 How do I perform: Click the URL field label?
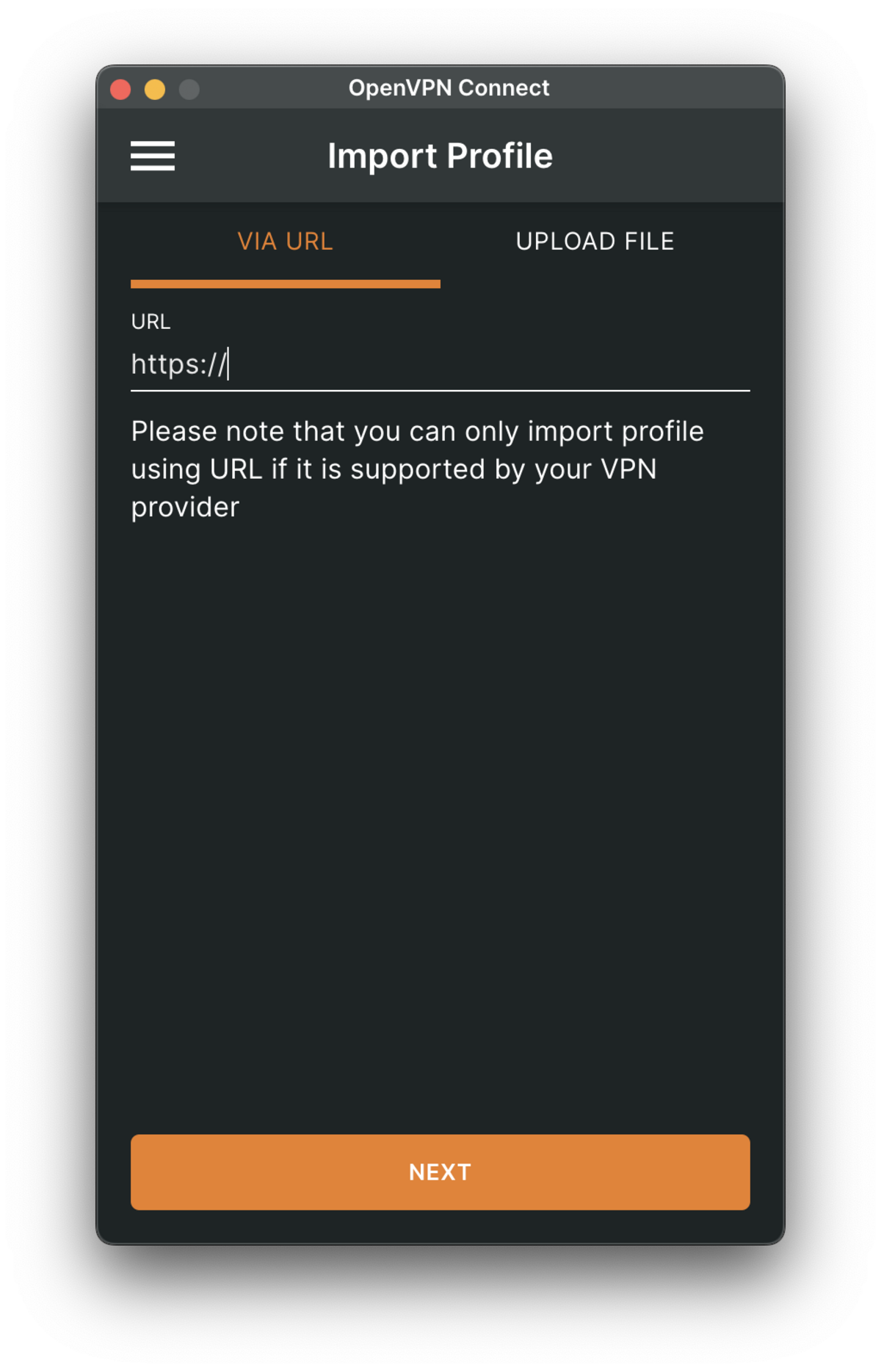click(x=151, y=322)
